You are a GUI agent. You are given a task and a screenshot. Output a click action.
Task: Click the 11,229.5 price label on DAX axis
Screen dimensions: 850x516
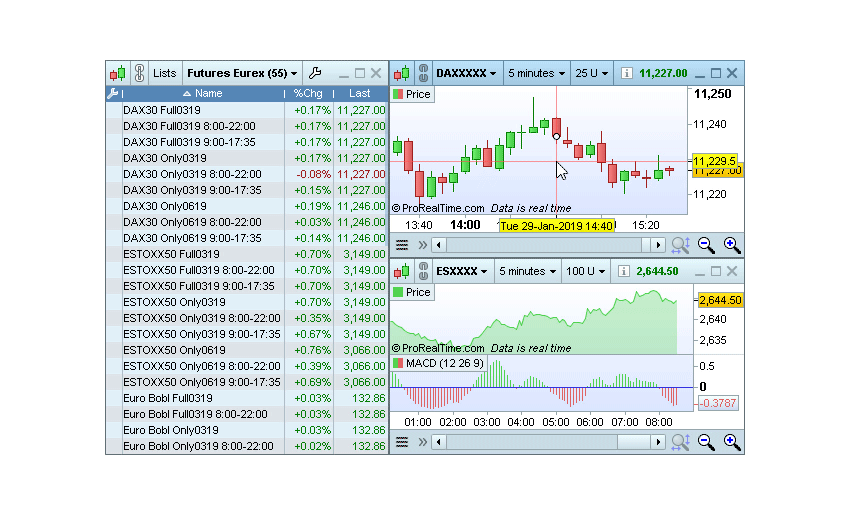714,161
